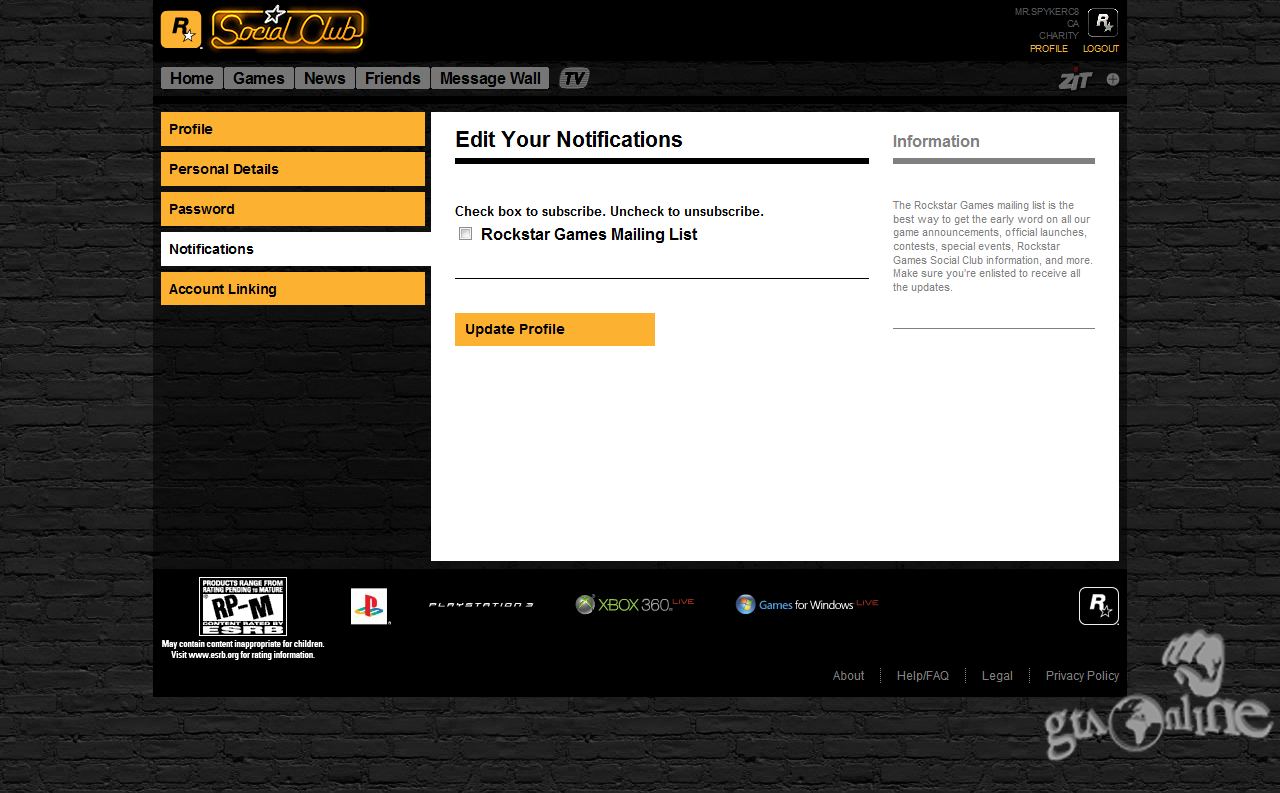This screenshot has width=1280, height=793.
Task: Open the Social Club neon logo
Action: click(288, 28)
